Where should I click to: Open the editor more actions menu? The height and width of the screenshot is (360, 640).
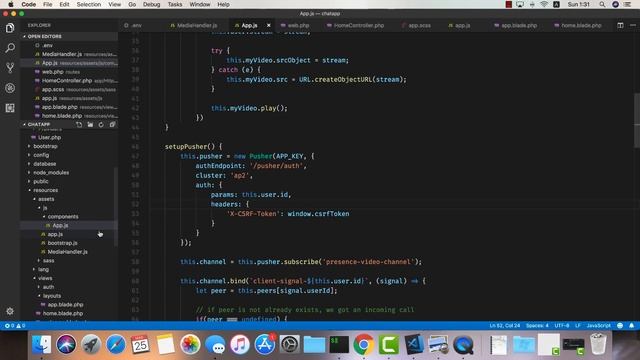point(633,25)
